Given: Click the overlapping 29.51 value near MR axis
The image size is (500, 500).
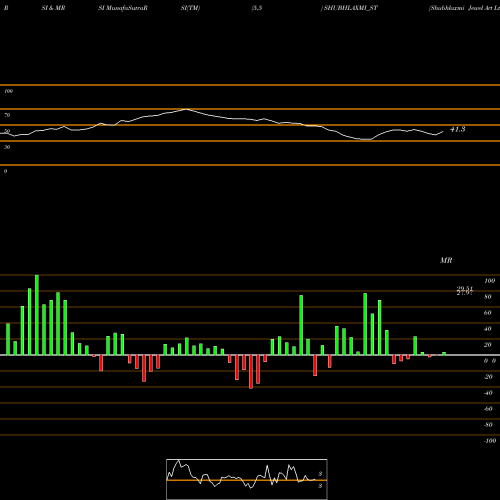Looking at the screenshot, I should (465, 289).
